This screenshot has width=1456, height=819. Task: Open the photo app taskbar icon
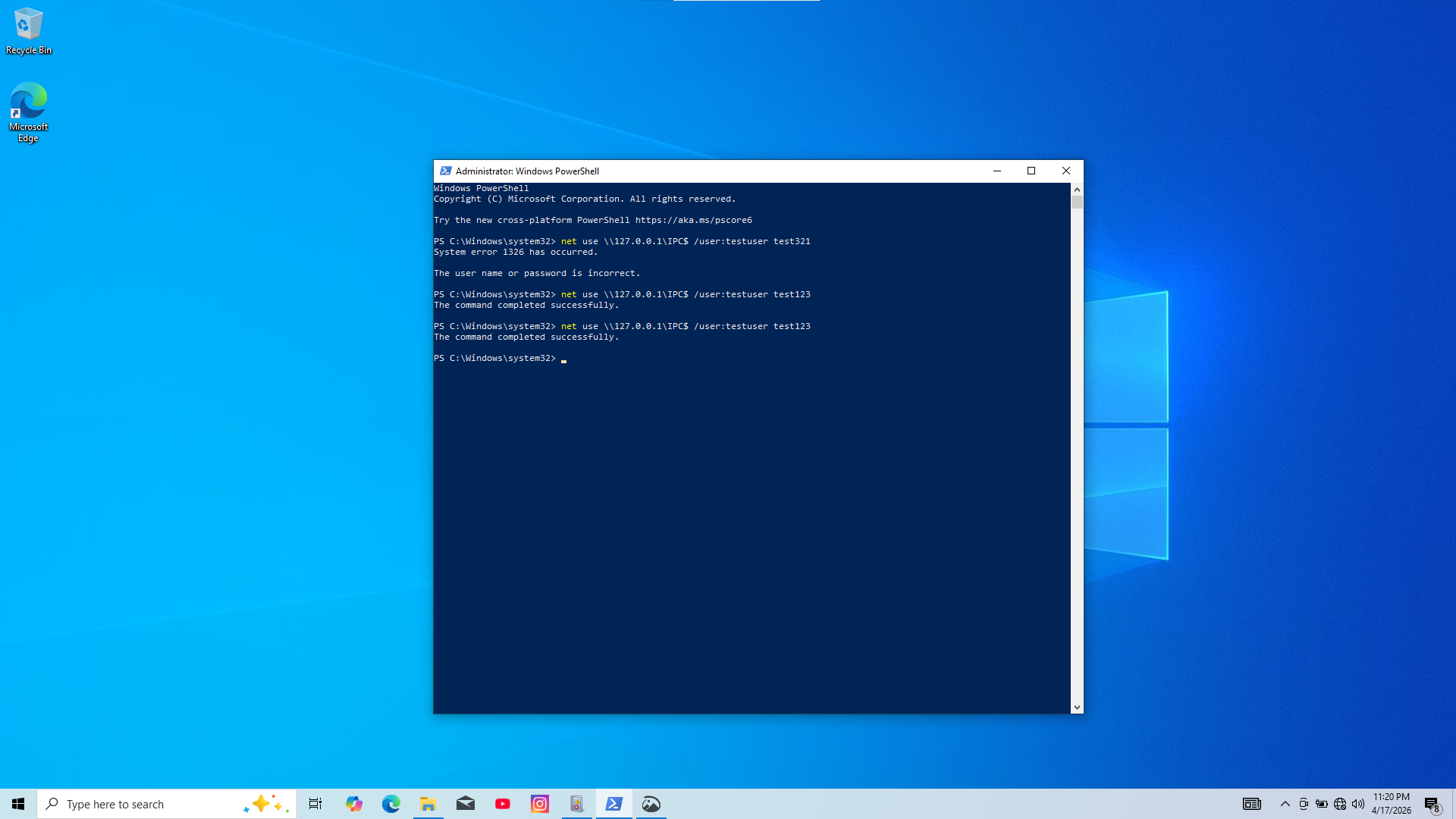pos(651,804)
